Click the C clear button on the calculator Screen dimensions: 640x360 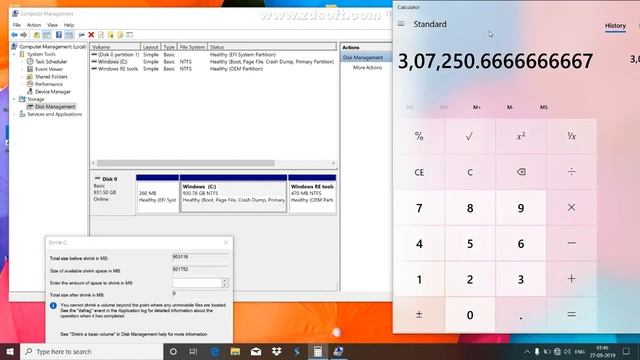click(x=470, y=172)
